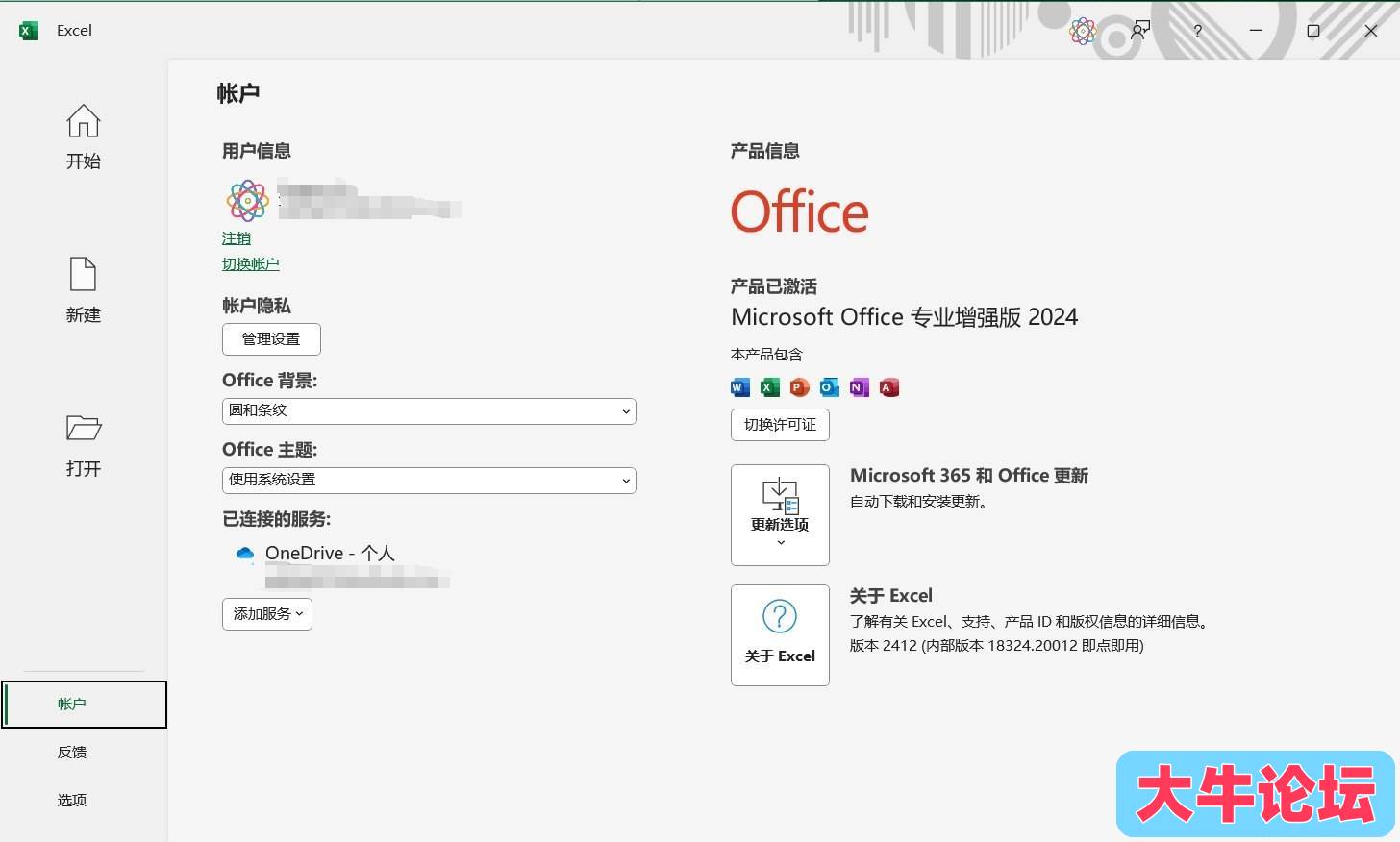This screenshot has width=1400, height=842.
Task: Click the PowerPoint product icon
Action: pyautogui.click(x=799, y=387)
